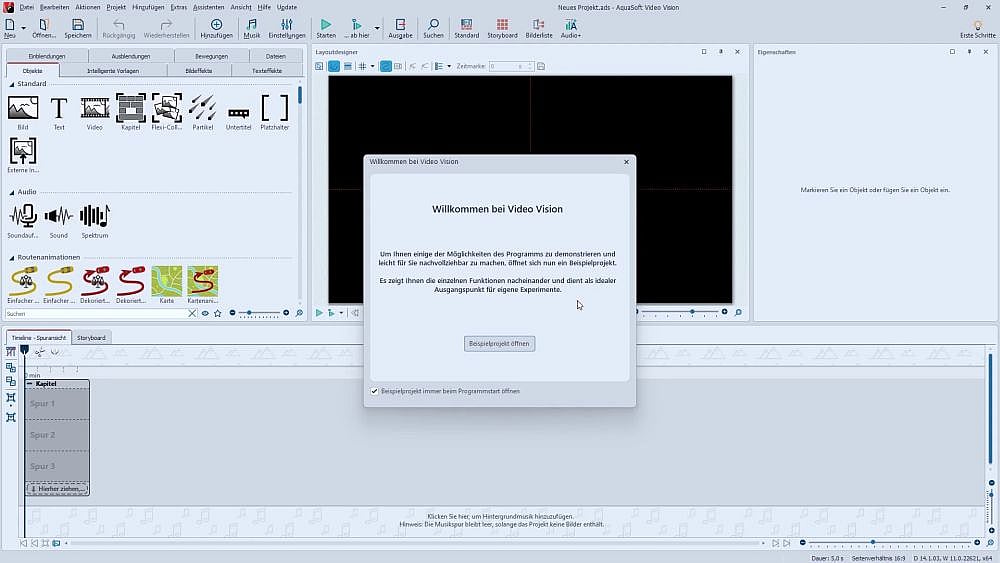
Task: Open the Assistenten menu
Action: pyautogui.click(x=208, y=7)
